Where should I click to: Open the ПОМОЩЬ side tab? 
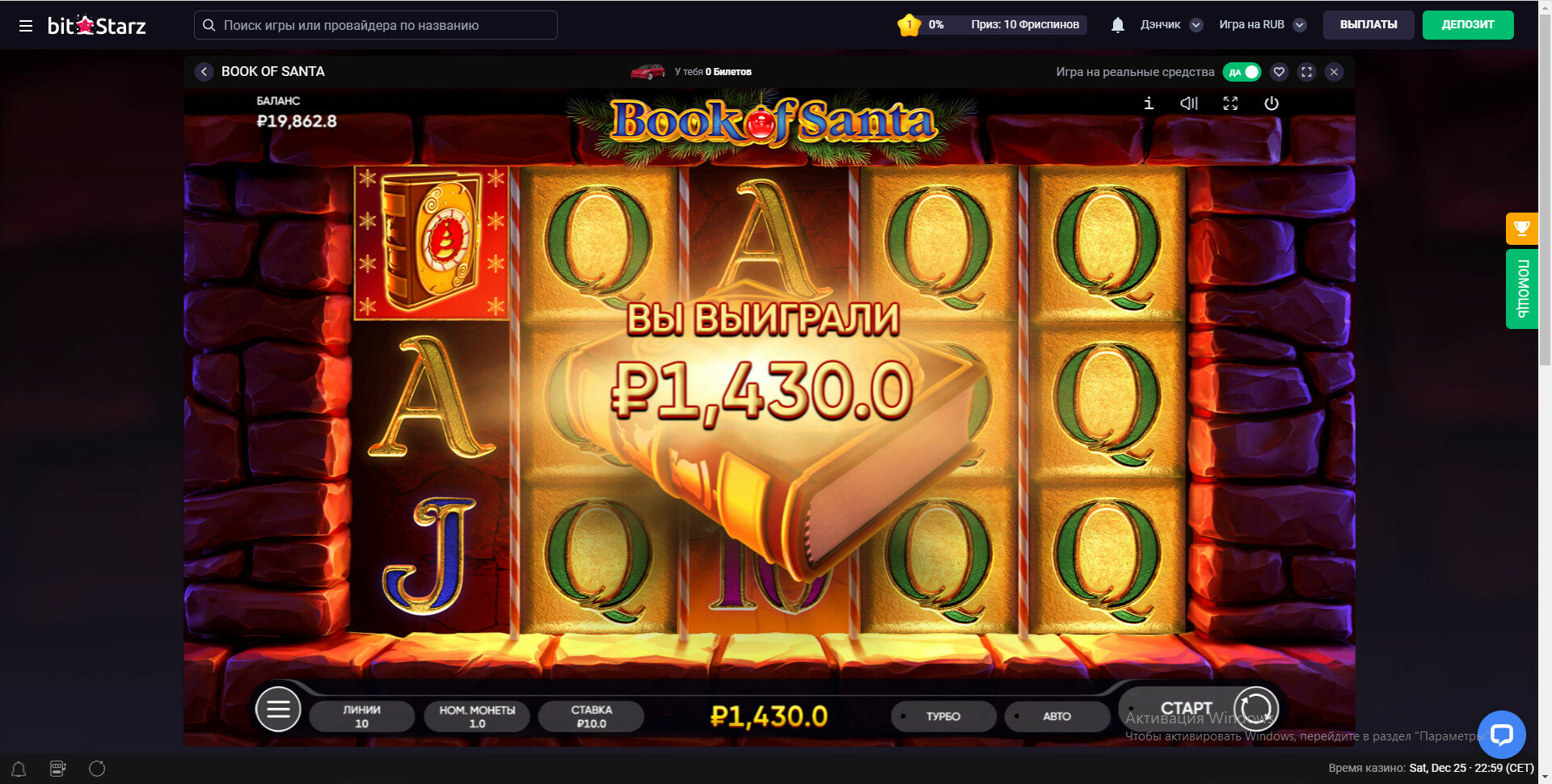[1521, 289]
